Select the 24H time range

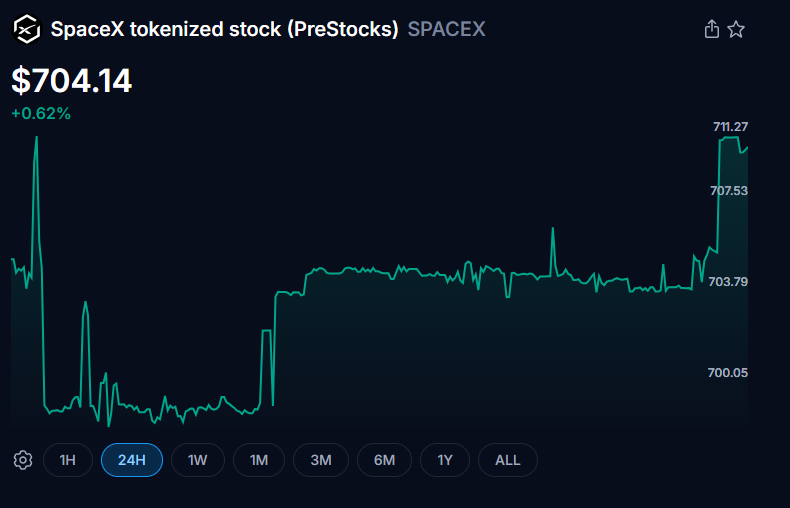coord(132,460)
